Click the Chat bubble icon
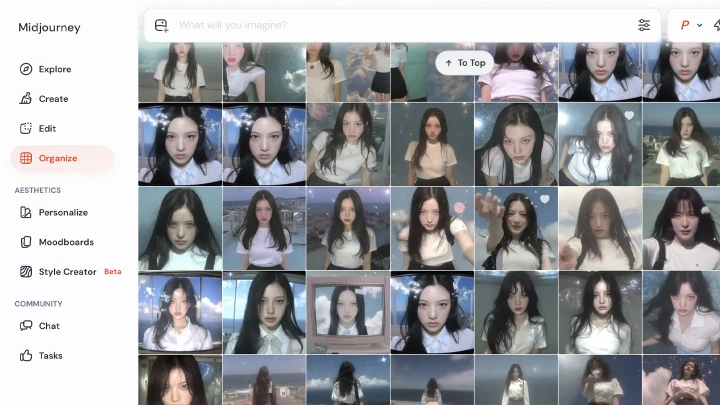 click(x=26, y=326)
